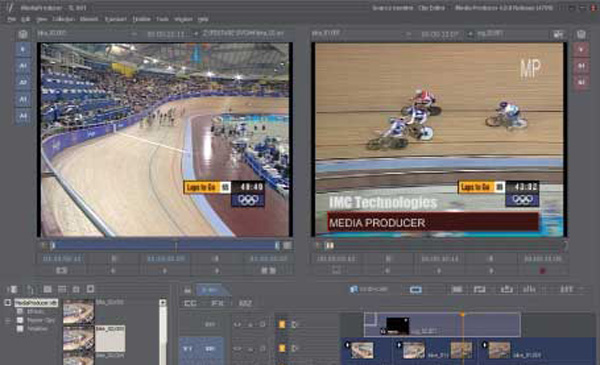
Task: Toggle the red V track button beside program monitor
Action: [581, 49]
